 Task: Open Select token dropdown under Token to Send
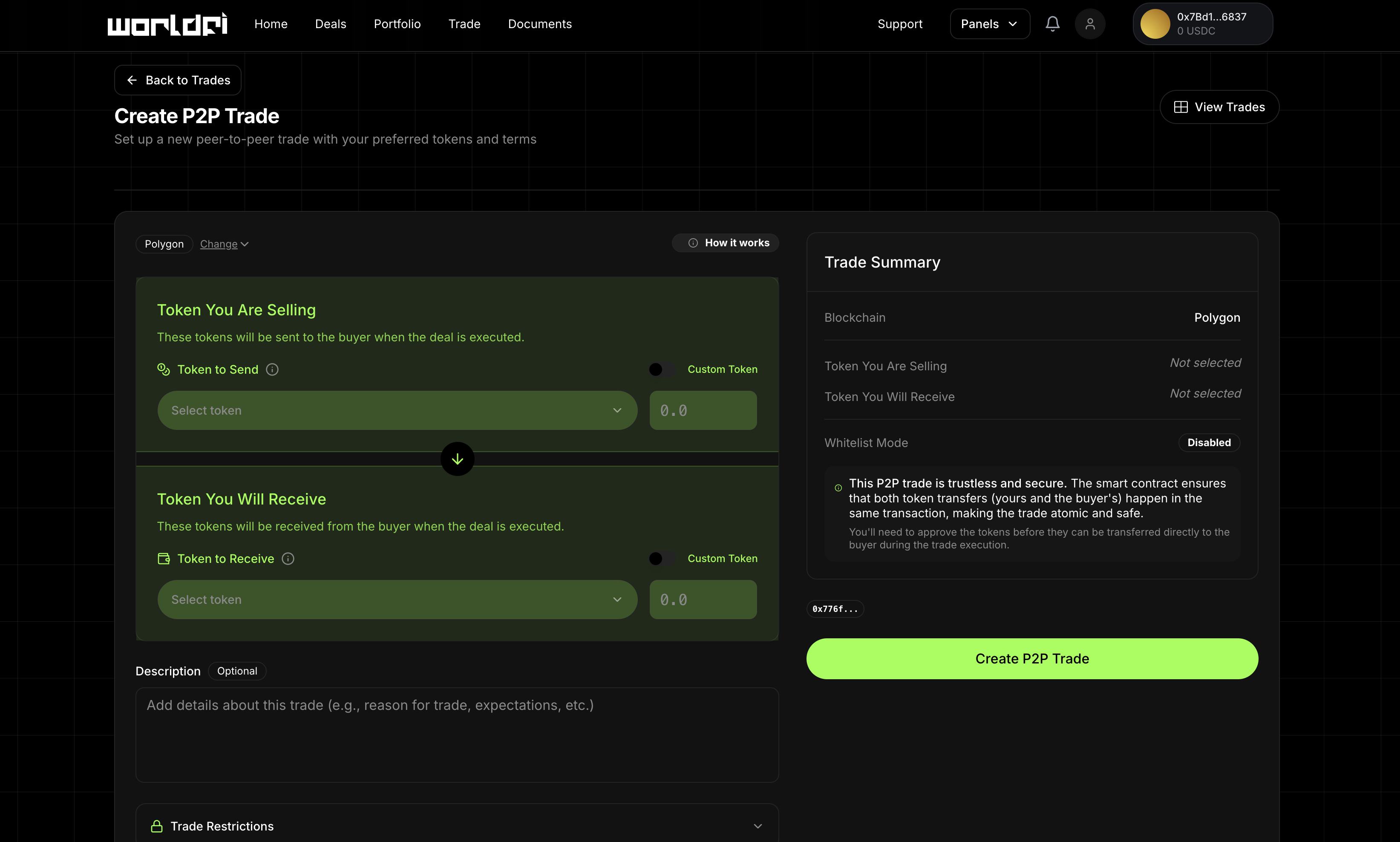(x=397, y=410)
